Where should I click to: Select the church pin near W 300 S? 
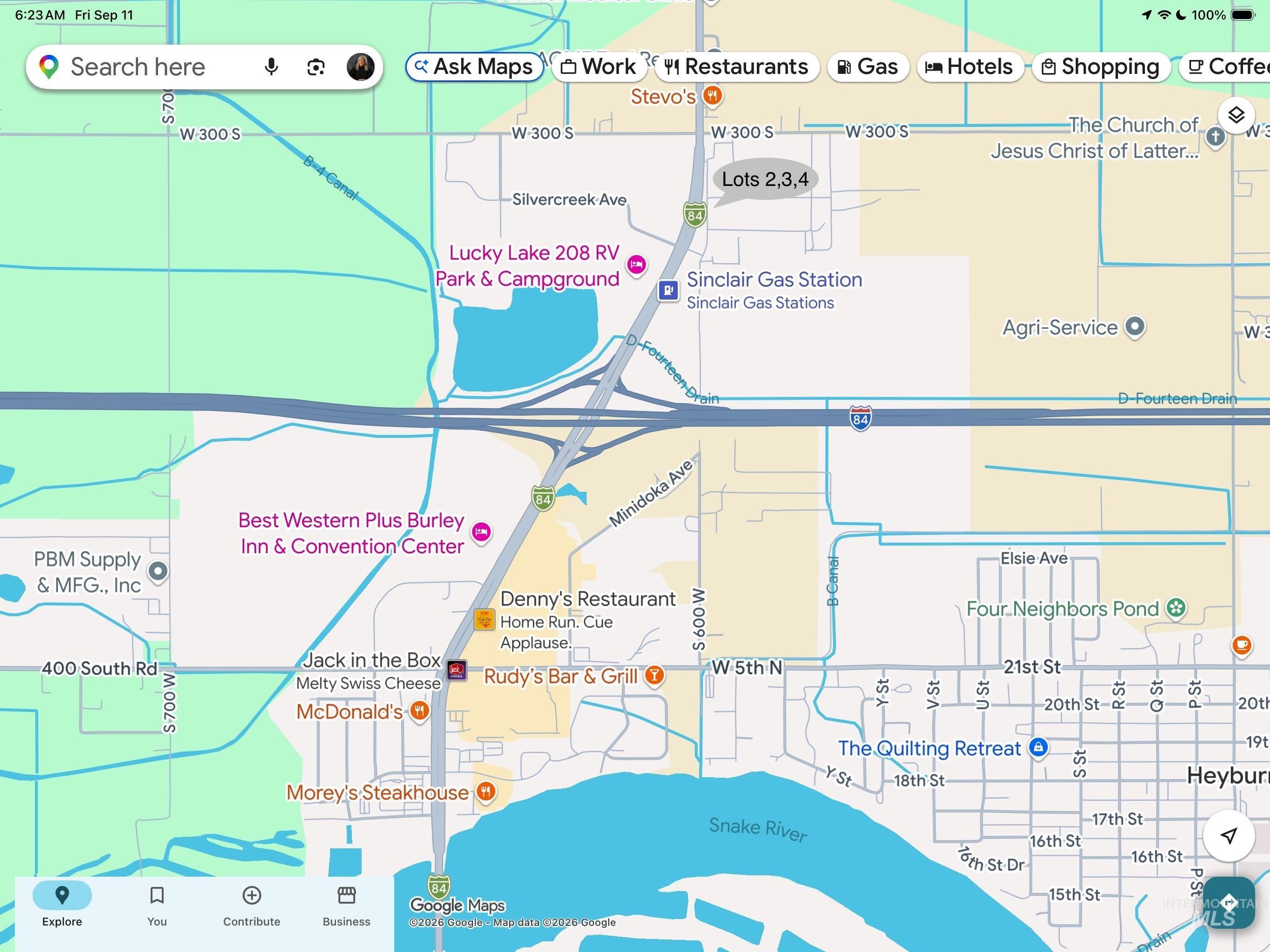click(1215, 137)
